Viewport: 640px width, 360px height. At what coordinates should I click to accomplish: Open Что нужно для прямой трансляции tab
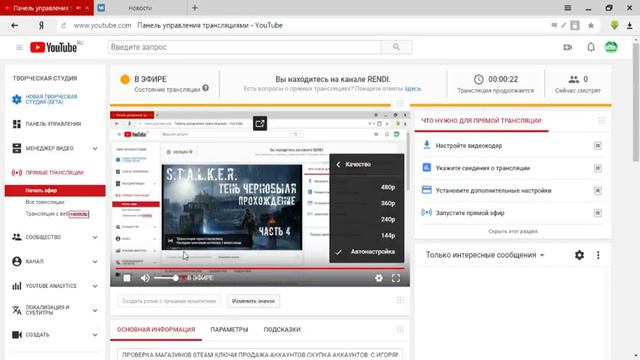click(x=481, y=121)
